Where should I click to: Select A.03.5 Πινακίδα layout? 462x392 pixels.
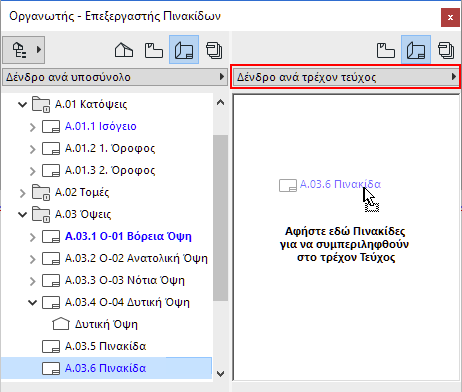pyautogui.click(x=106, y=346)
